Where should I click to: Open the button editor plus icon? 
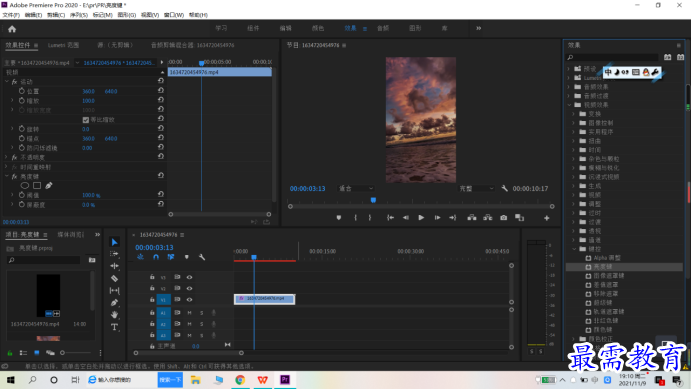[x=546, y=218]
